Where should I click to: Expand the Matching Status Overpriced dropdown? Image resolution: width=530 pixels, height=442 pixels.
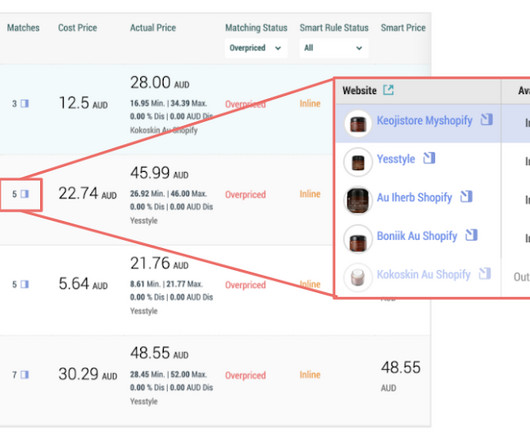point(256,48)
